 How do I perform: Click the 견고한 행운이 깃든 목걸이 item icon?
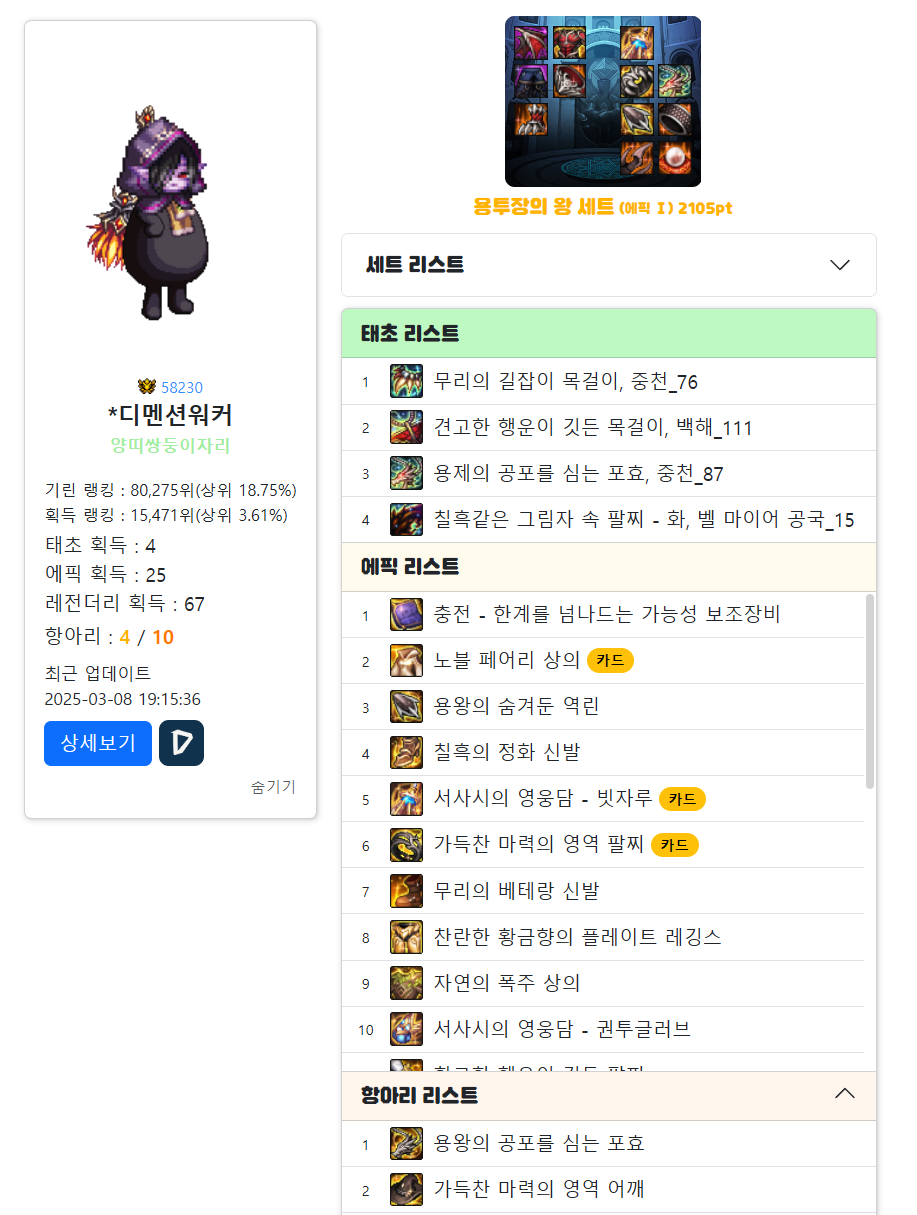tap(406, 427)
